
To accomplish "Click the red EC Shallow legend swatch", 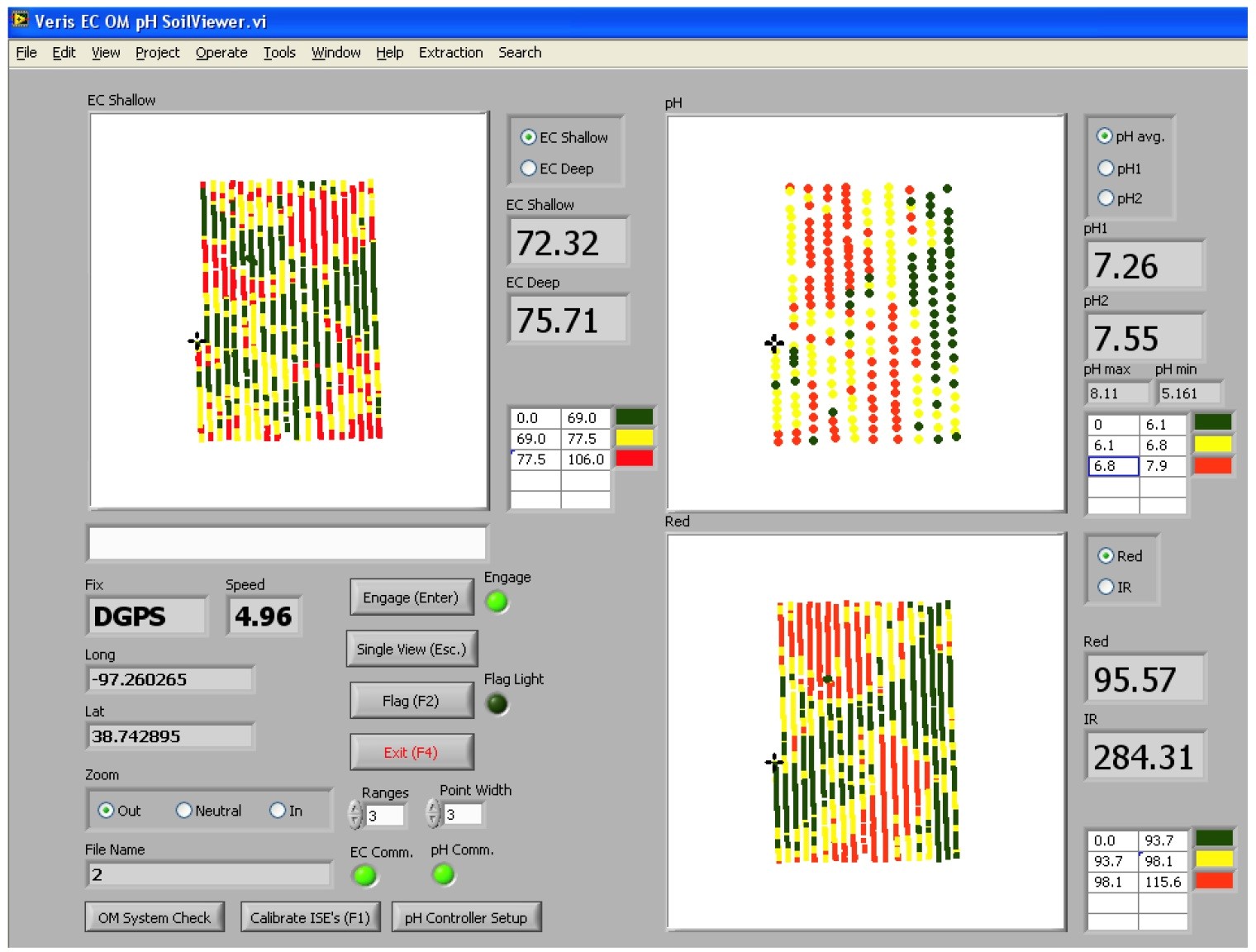I will (x=634, y=459).
